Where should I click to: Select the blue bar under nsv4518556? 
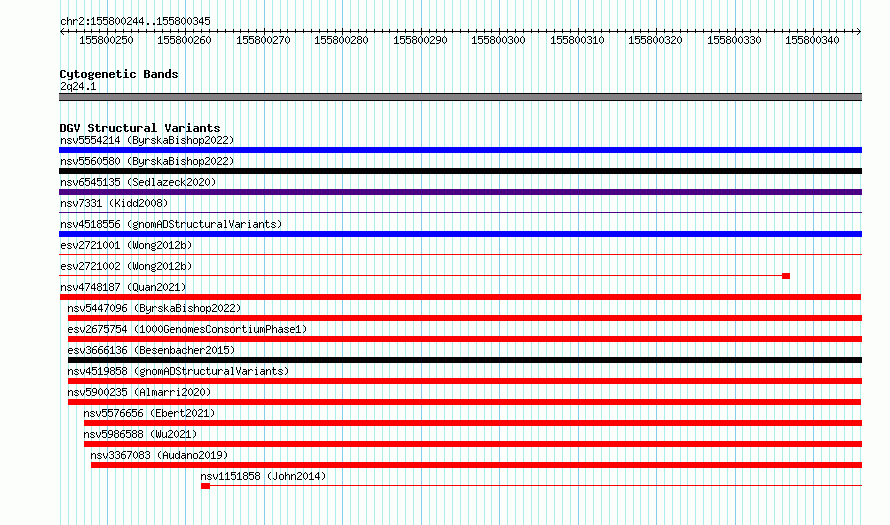pos(460,234)
